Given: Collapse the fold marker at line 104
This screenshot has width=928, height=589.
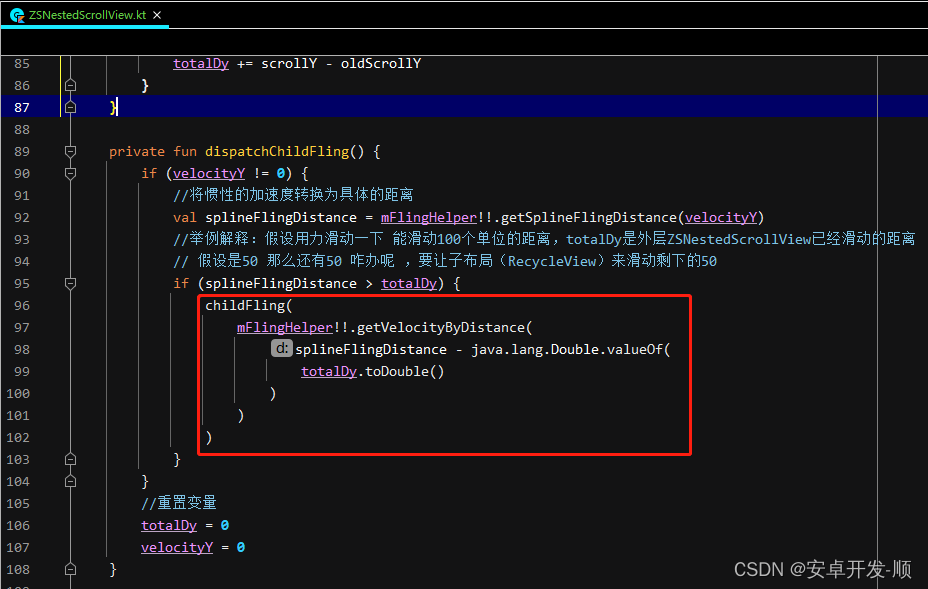Looking at the screenshot, I should (x=70, y=480).
